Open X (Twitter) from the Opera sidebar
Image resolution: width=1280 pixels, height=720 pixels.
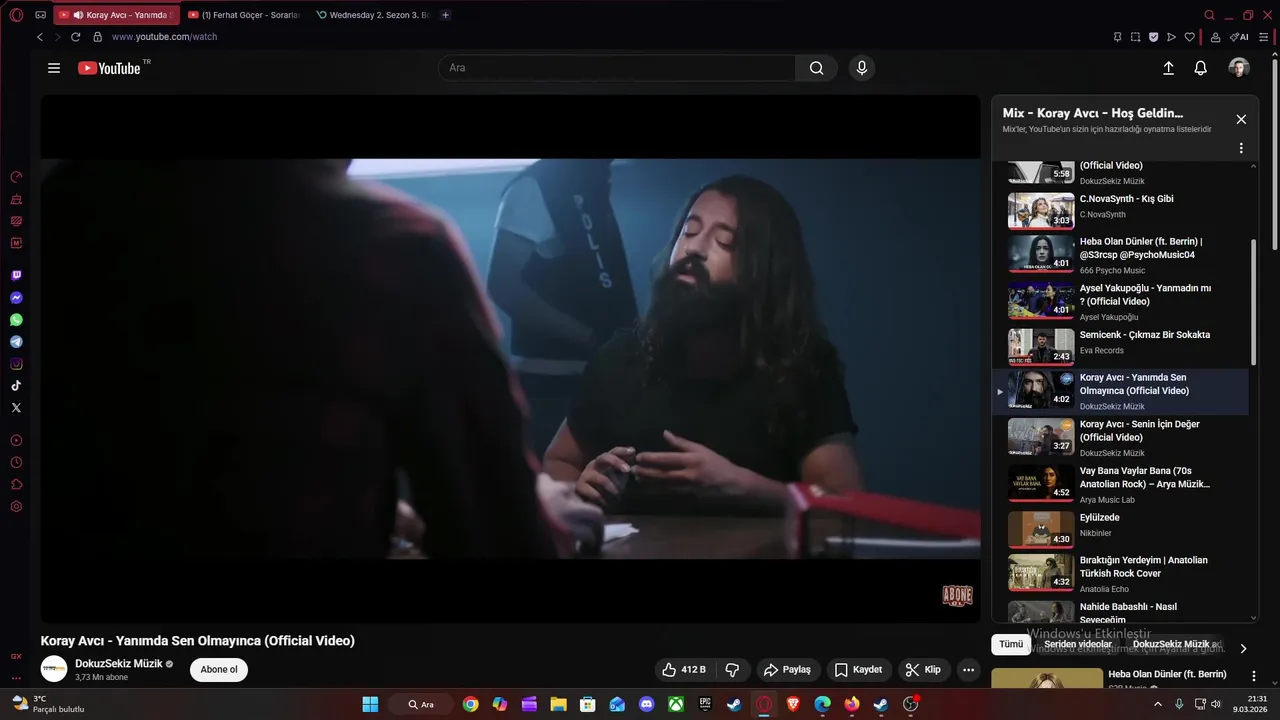coord(16,408)
